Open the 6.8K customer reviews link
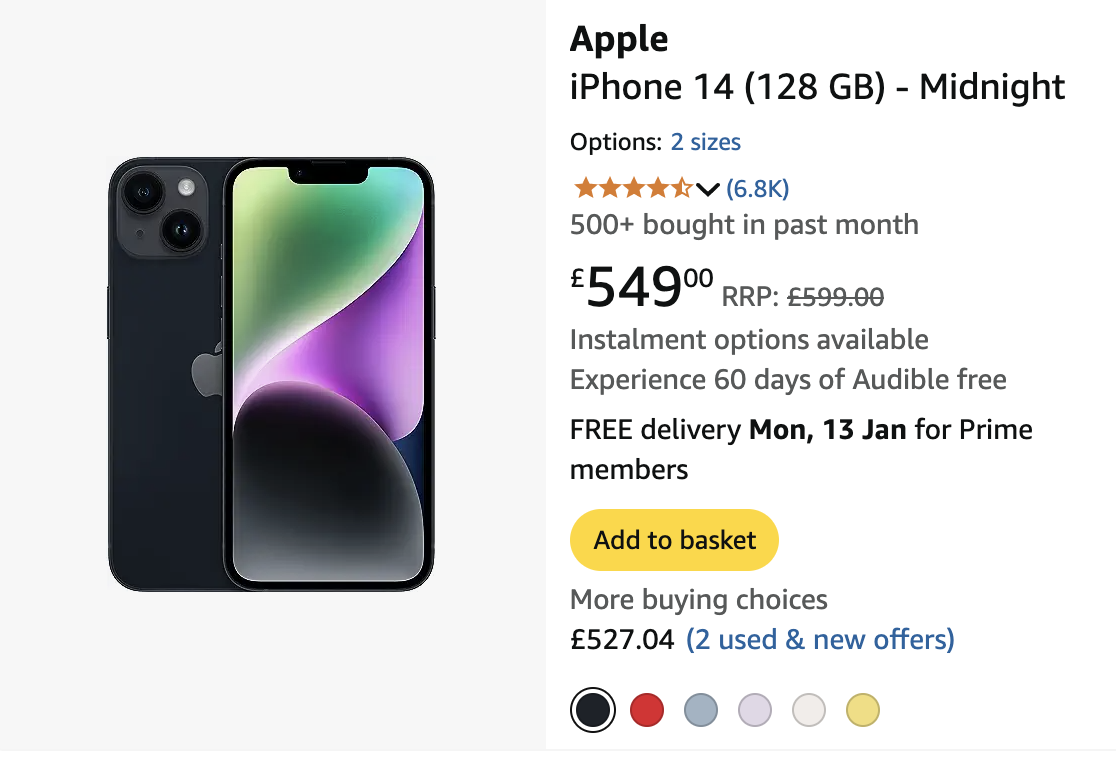The height and width of the screenshot is (764, 1116). (x=757, y=188)
